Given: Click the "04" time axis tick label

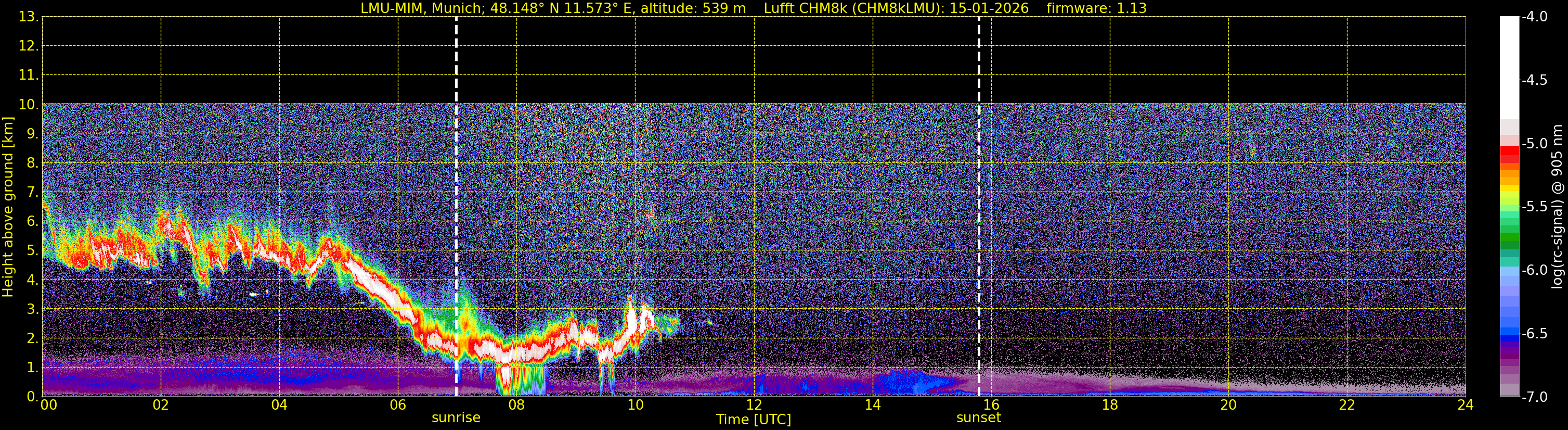Looking at the screenshot, I should [279, 405].
